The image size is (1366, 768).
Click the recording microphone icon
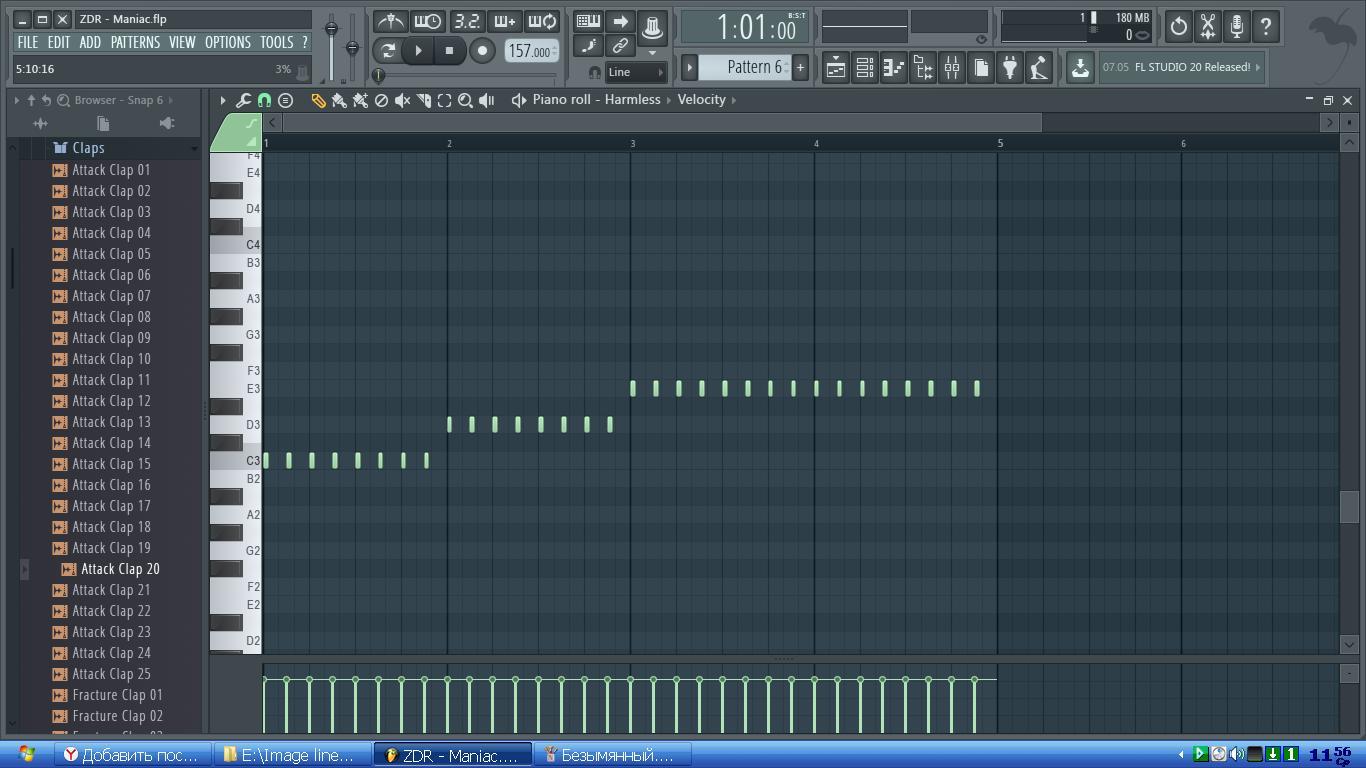1237,27
